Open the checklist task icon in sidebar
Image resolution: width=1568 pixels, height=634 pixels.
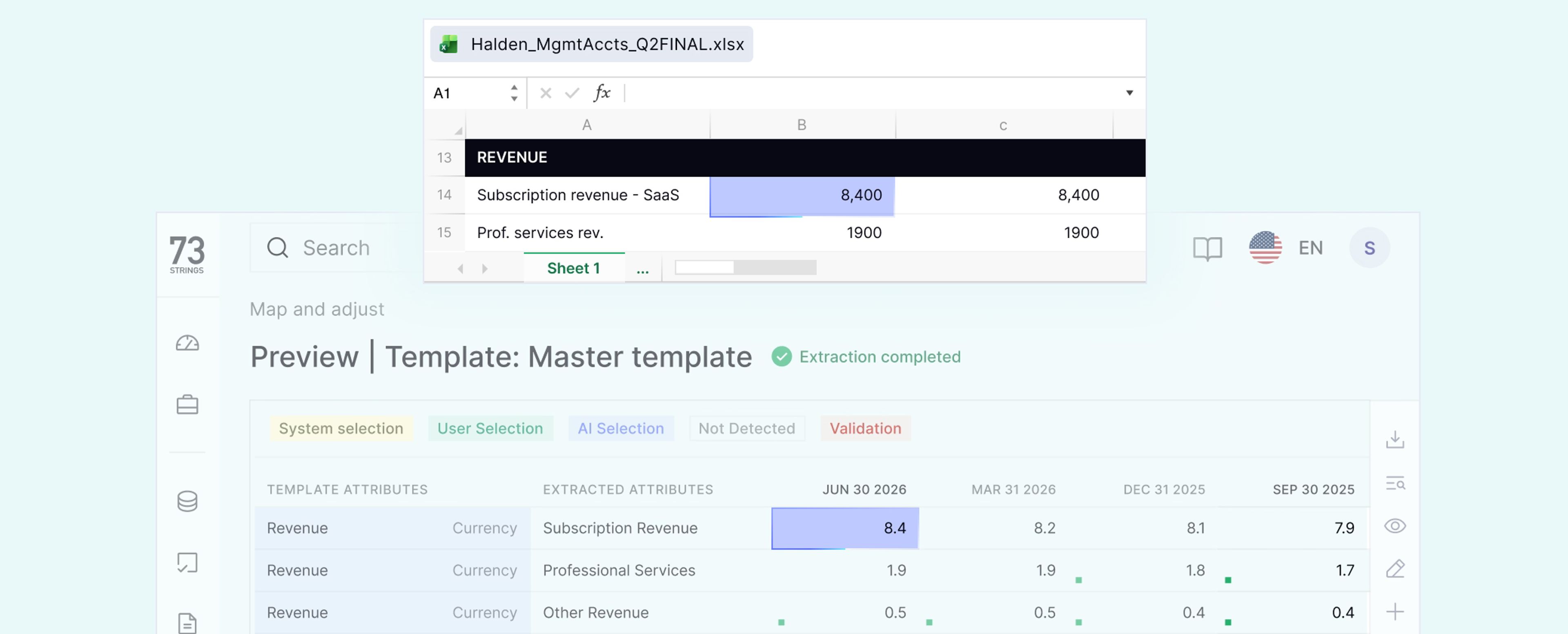[187, 563]
